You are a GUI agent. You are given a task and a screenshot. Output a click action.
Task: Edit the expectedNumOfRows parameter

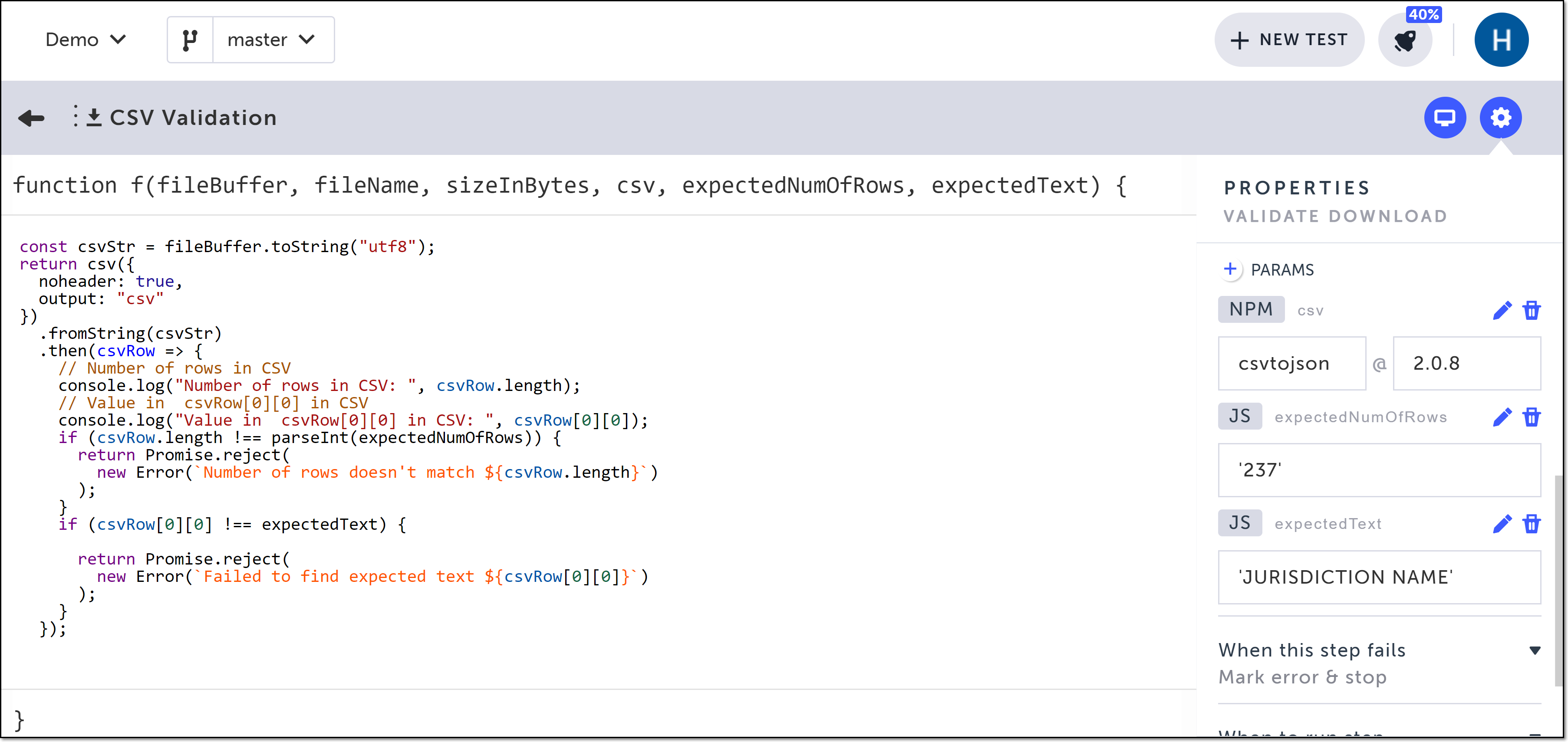tap(1502, 417)
